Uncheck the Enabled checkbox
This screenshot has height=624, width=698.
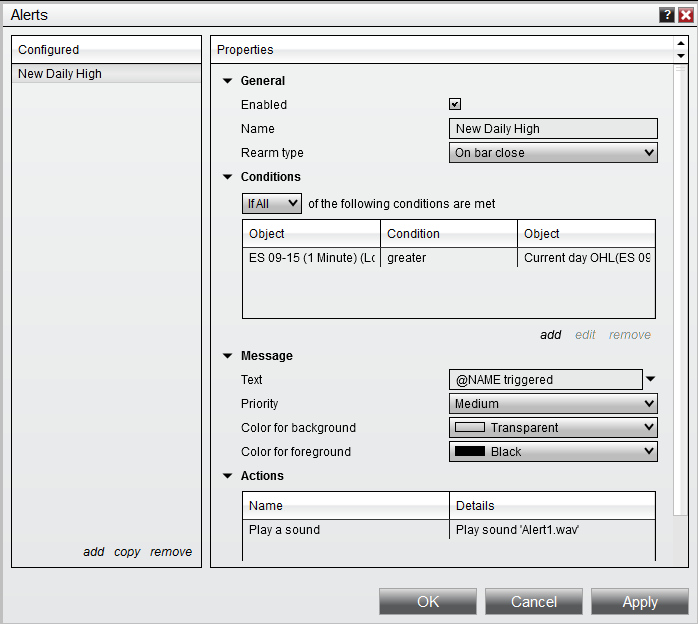pyautogui.click(x=455, y=104)
